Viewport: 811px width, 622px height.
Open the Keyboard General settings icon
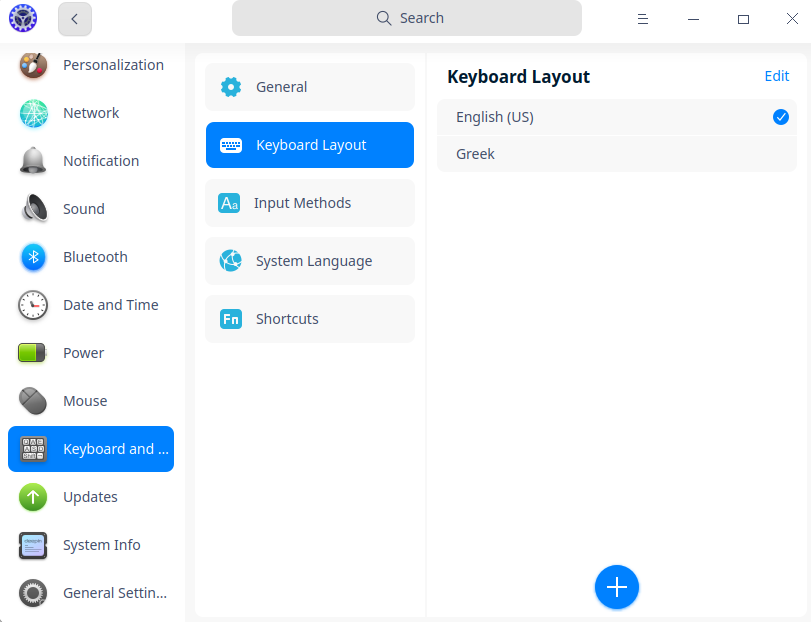(x=231, y=87)
